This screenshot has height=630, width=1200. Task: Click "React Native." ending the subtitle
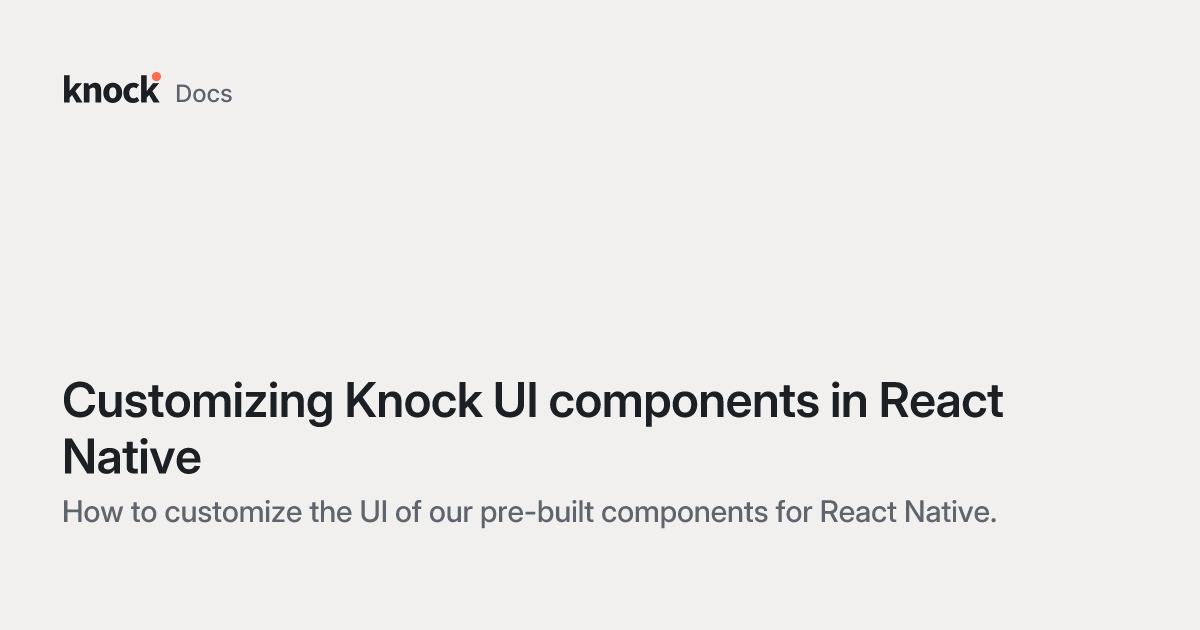[x=909, y=513]
